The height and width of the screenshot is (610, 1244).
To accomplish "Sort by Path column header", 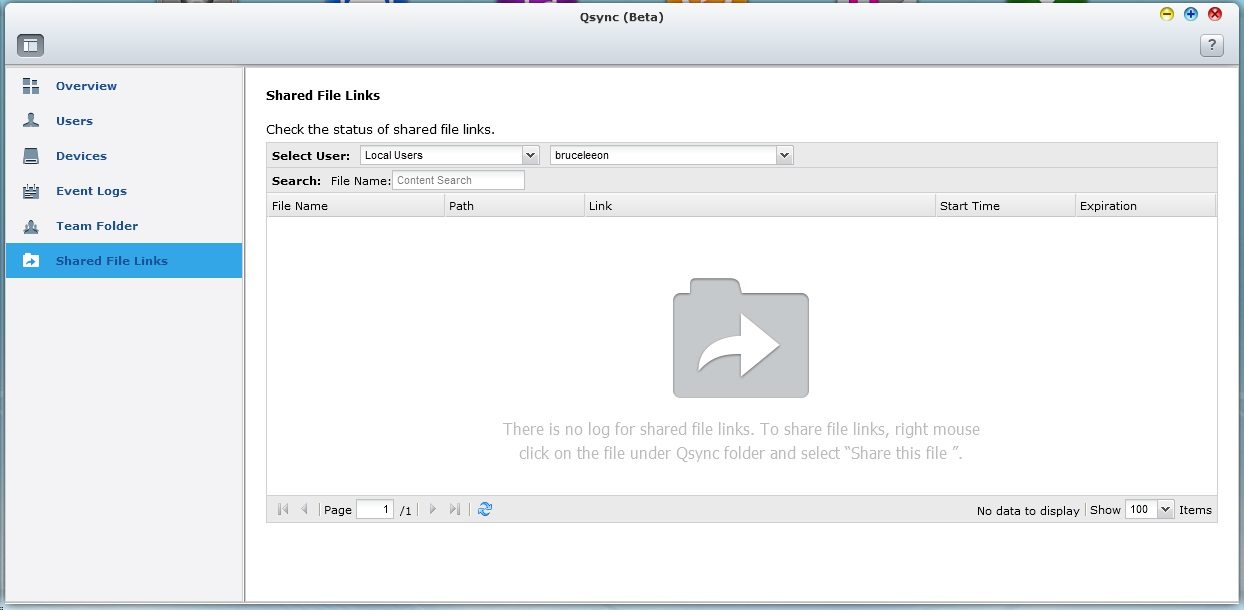I will tap(514, 205).
